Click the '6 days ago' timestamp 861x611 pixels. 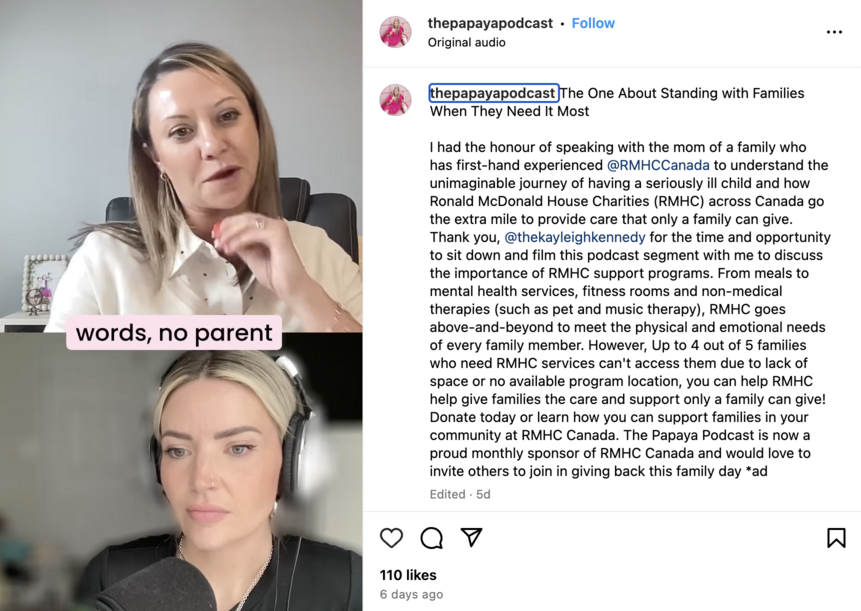[x=411, y=594]
